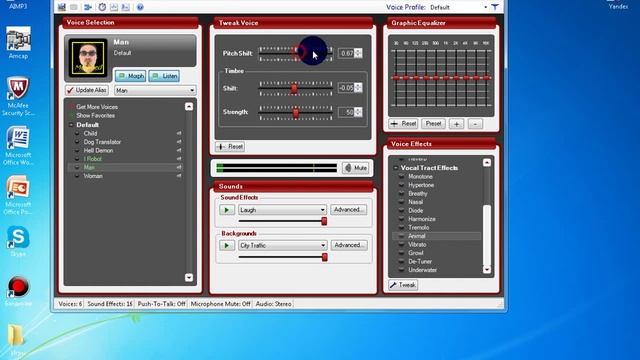640x360 pixels.
Task: Open Advanced settings for Sound Effects
Action: 349,210
